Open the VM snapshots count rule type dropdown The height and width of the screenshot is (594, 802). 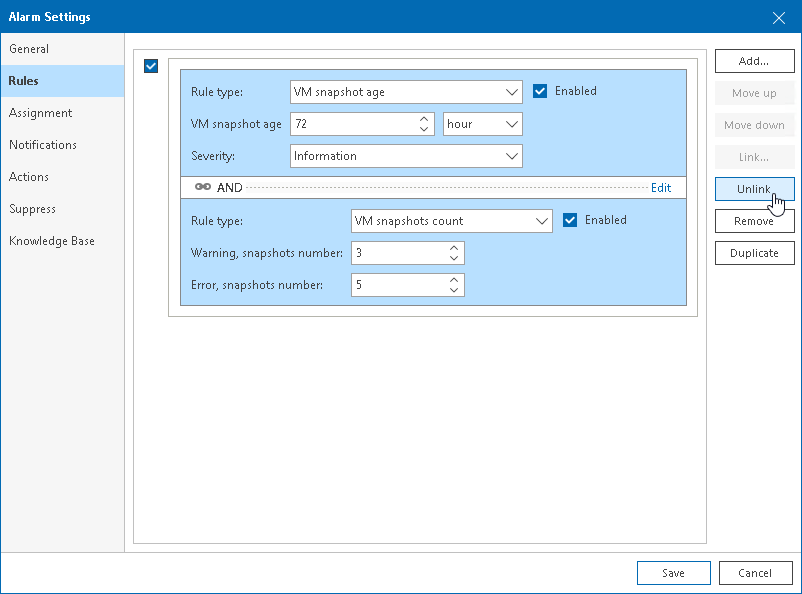[452, 221]
